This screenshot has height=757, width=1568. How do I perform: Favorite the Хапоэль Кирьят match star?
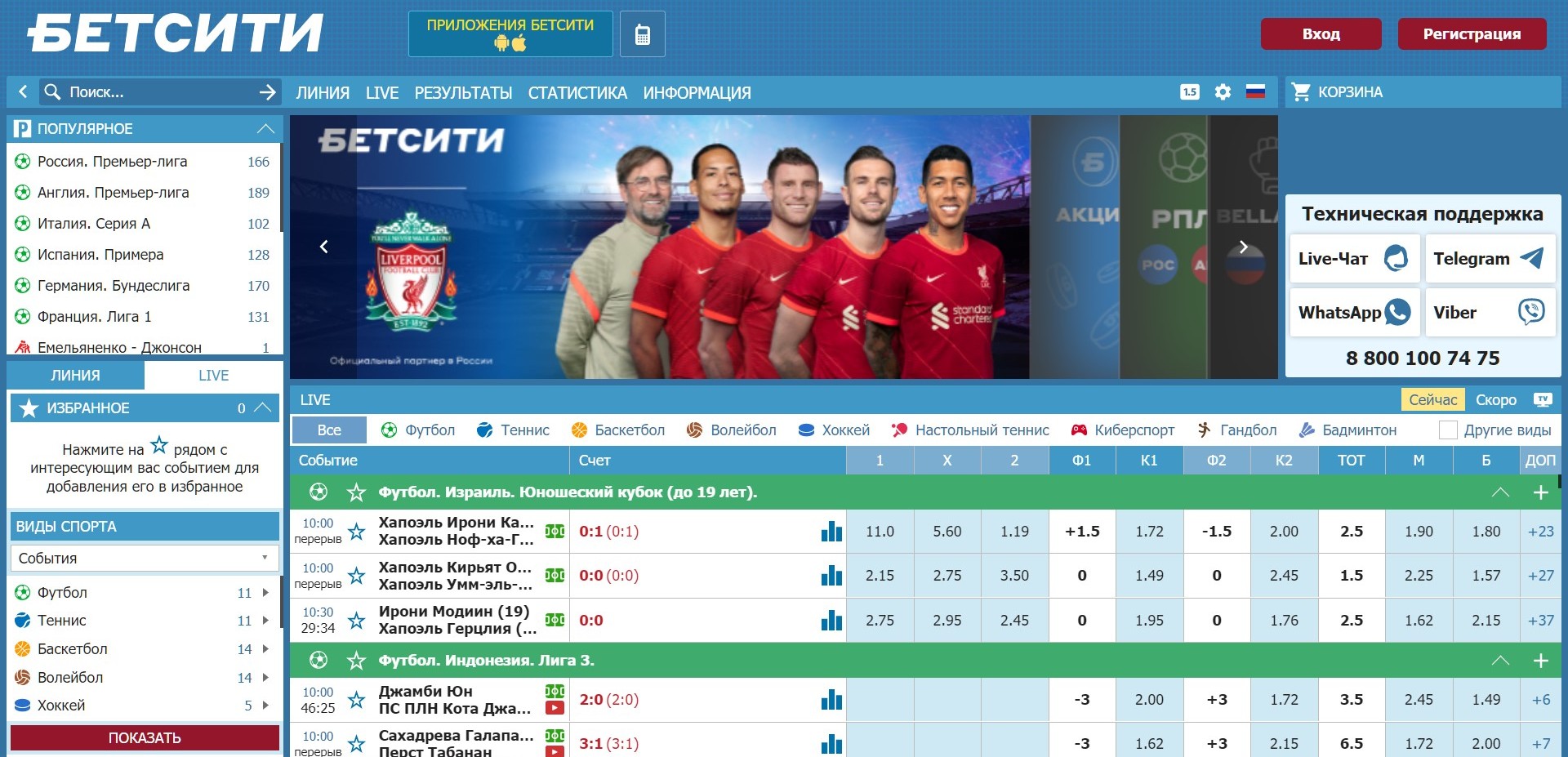357,576
